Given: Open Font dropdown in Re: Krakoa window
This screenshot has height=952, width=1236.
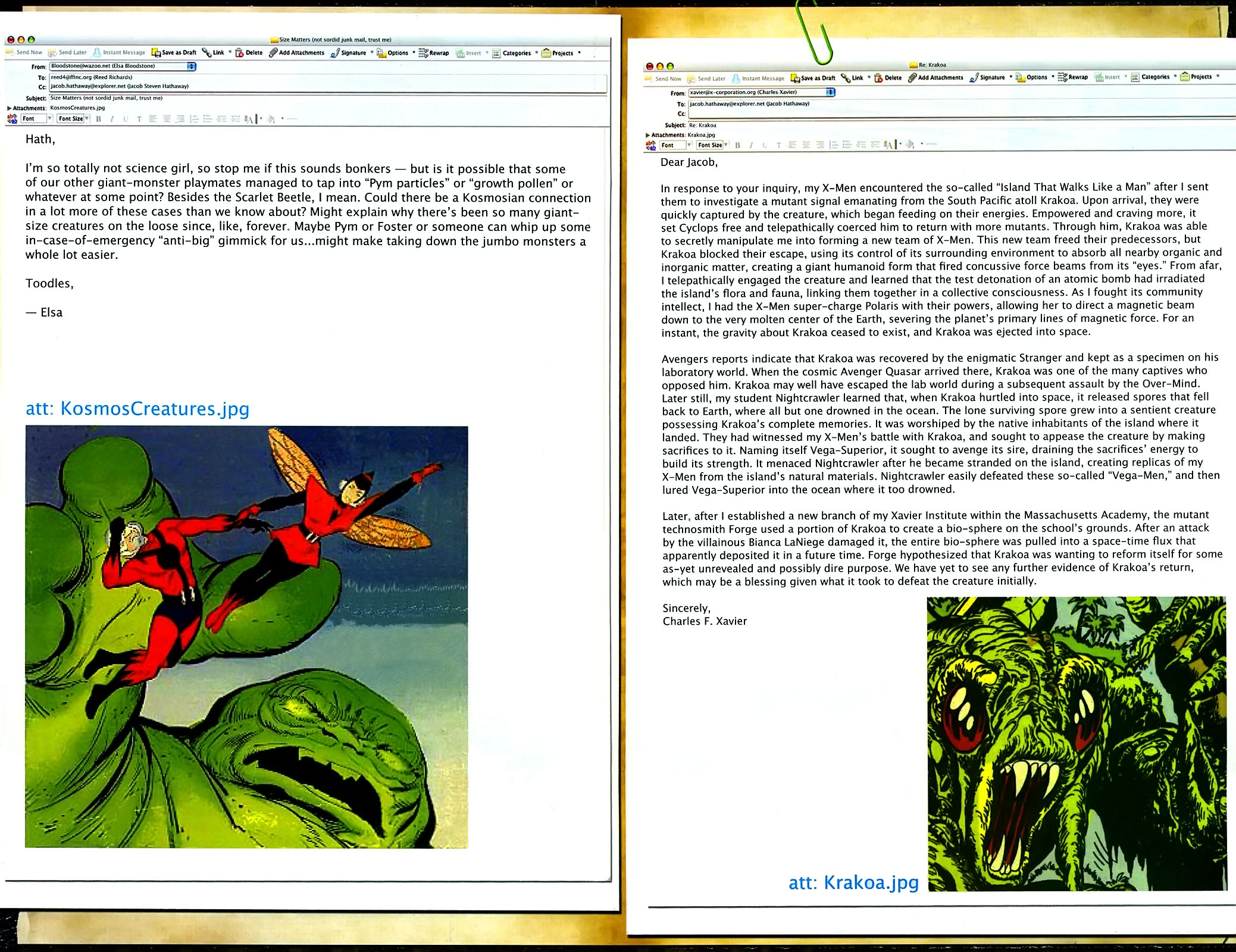Looking at the screenshot, I should [676, 145].
